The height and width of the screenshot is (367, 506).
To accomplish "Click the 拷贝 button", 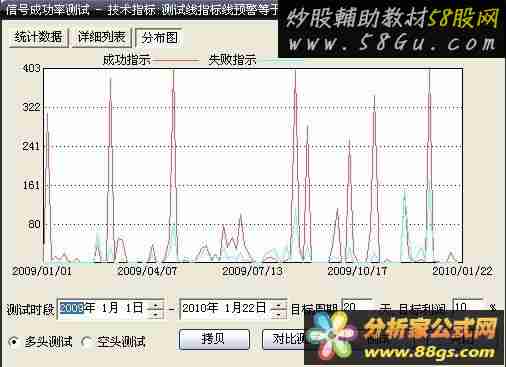I will 214,339.
